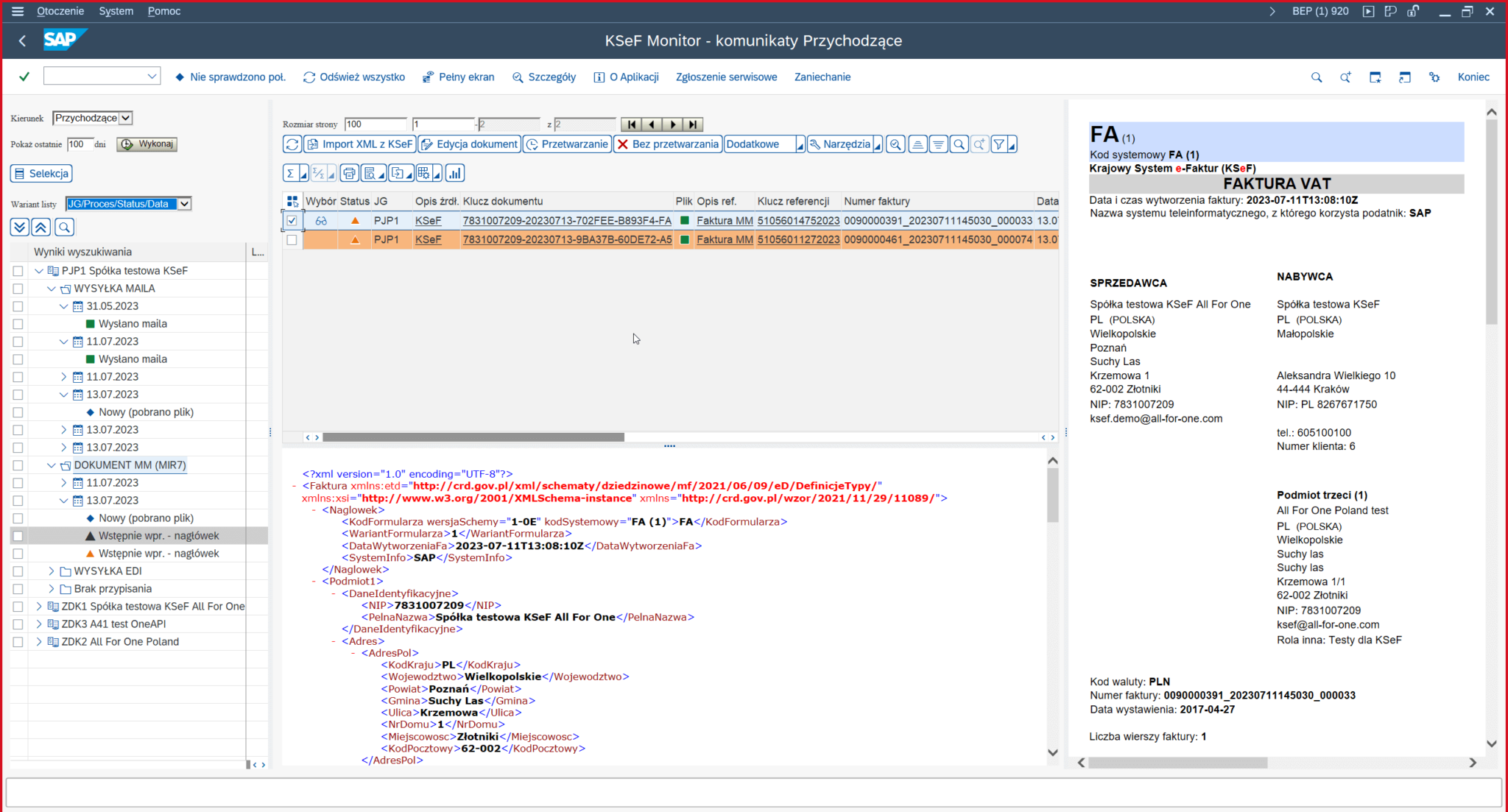This screenshot has height=812, width=1508.
Task: Expand ZDK2 All For One Poland node
Action: (39, 642)
